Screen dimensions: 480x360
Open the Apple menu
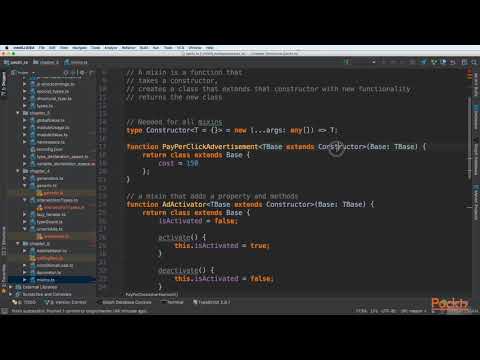6,48
